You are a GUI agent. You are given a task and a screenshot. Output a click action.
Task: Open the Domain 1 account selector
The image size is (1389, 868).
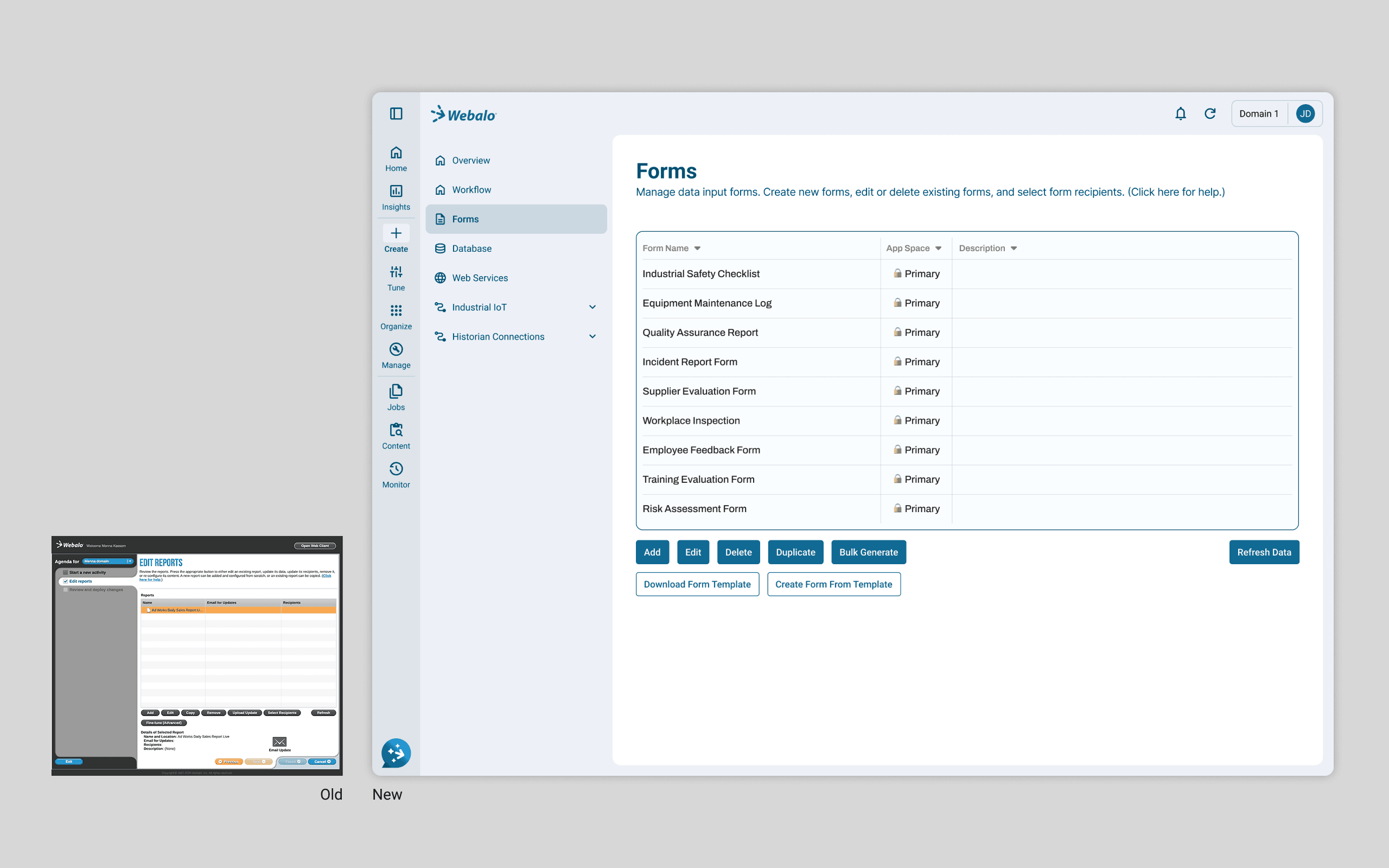tap(1259, 114)
